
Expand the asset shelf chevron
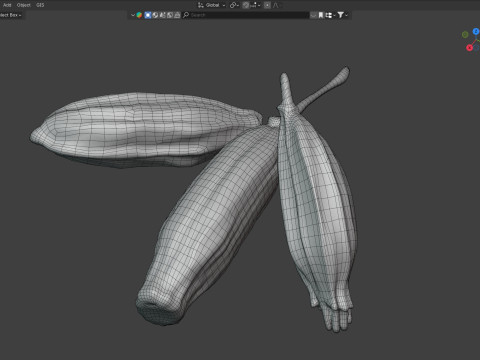(x=133, y=15)
